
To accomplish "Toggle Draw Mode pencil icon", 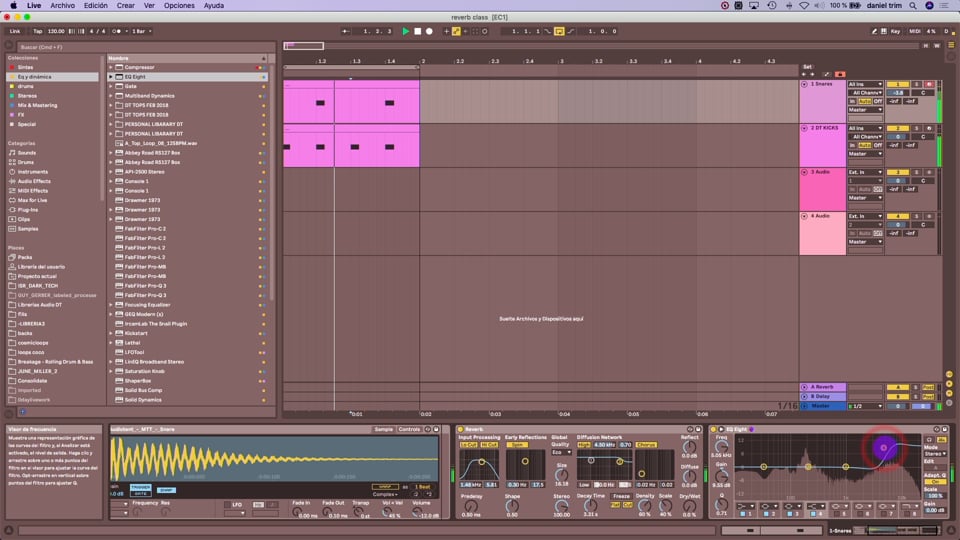I will click(874, 31).
